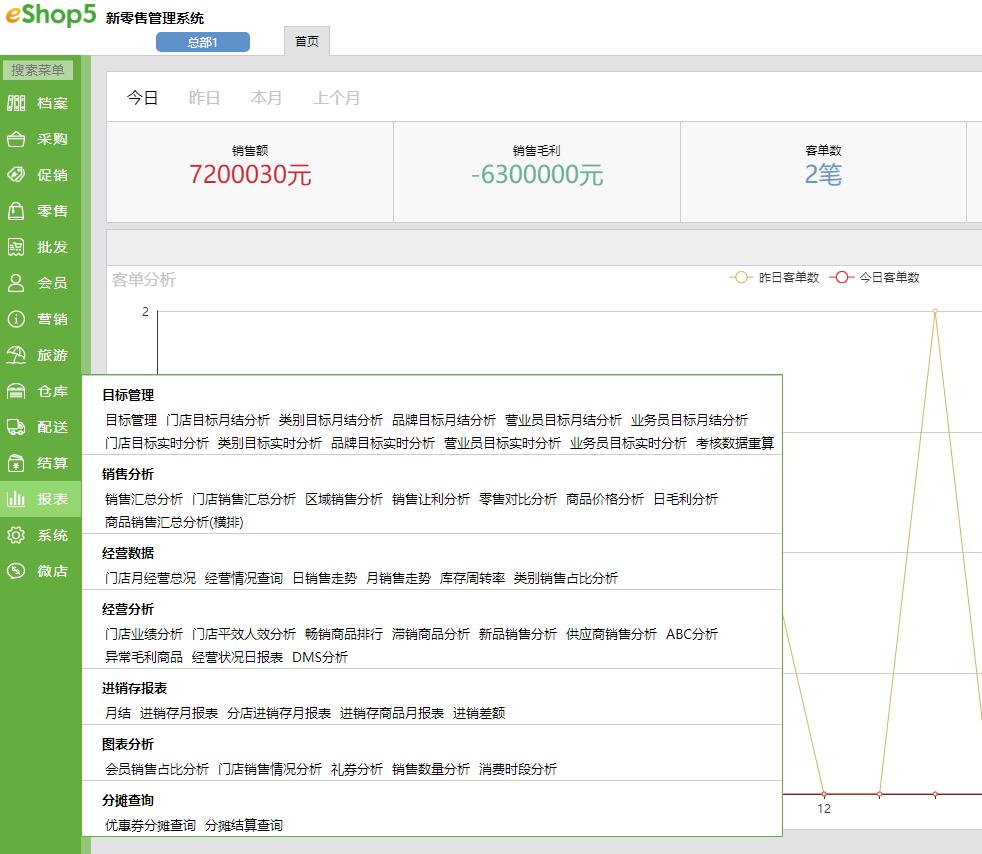Open 门店目标月结分析 report
982x854 pixels.
coord(218,420)
